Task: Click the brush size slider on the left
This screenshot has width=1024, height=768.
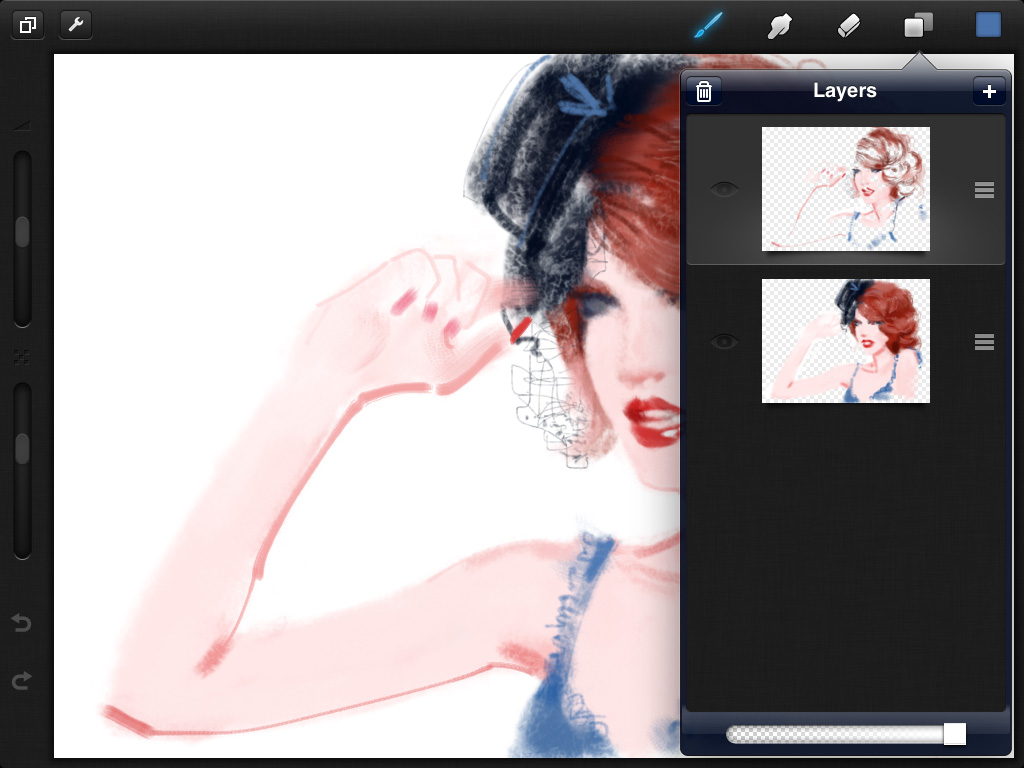Action: [22, 239]
